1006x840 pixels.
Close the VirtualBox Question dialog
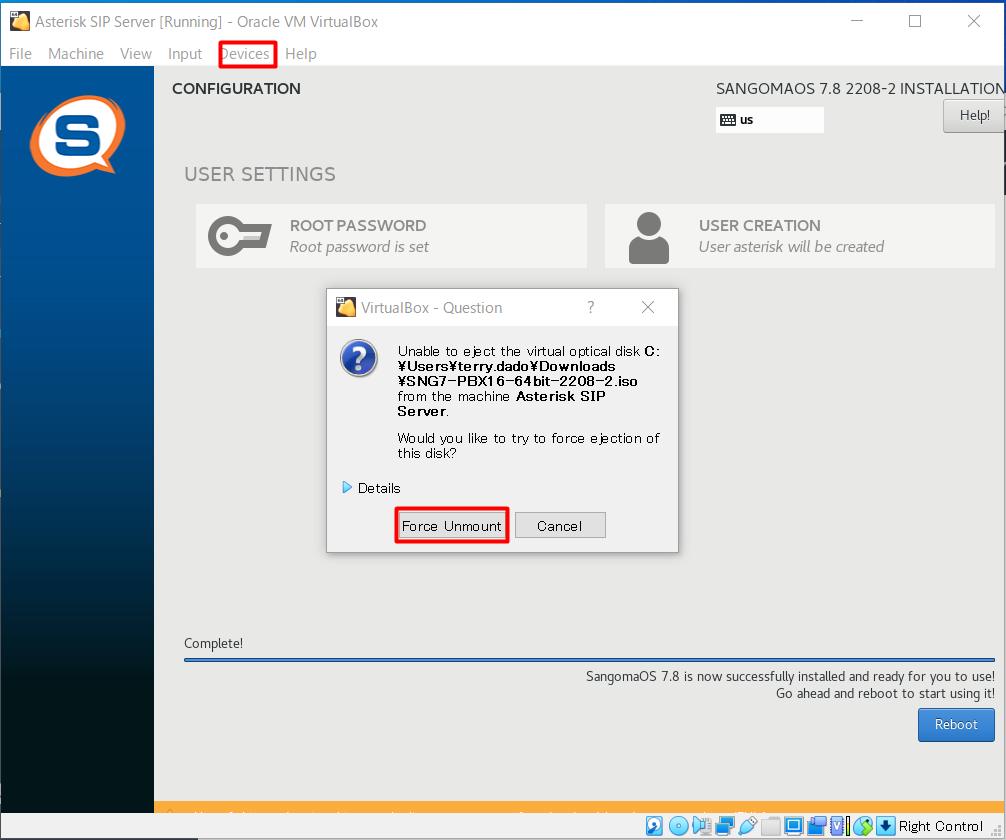tap(648, 307)
